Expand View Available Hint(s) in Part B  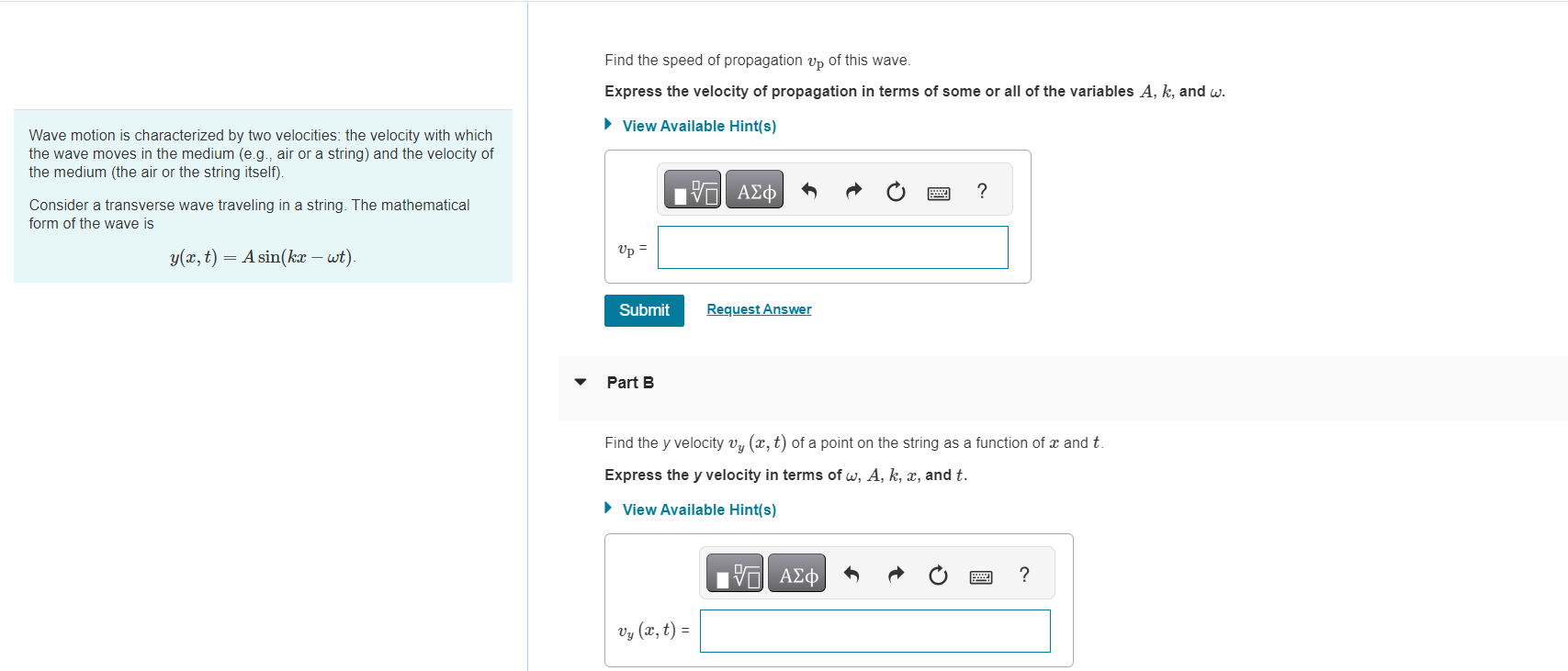click(x=698, y=509)
